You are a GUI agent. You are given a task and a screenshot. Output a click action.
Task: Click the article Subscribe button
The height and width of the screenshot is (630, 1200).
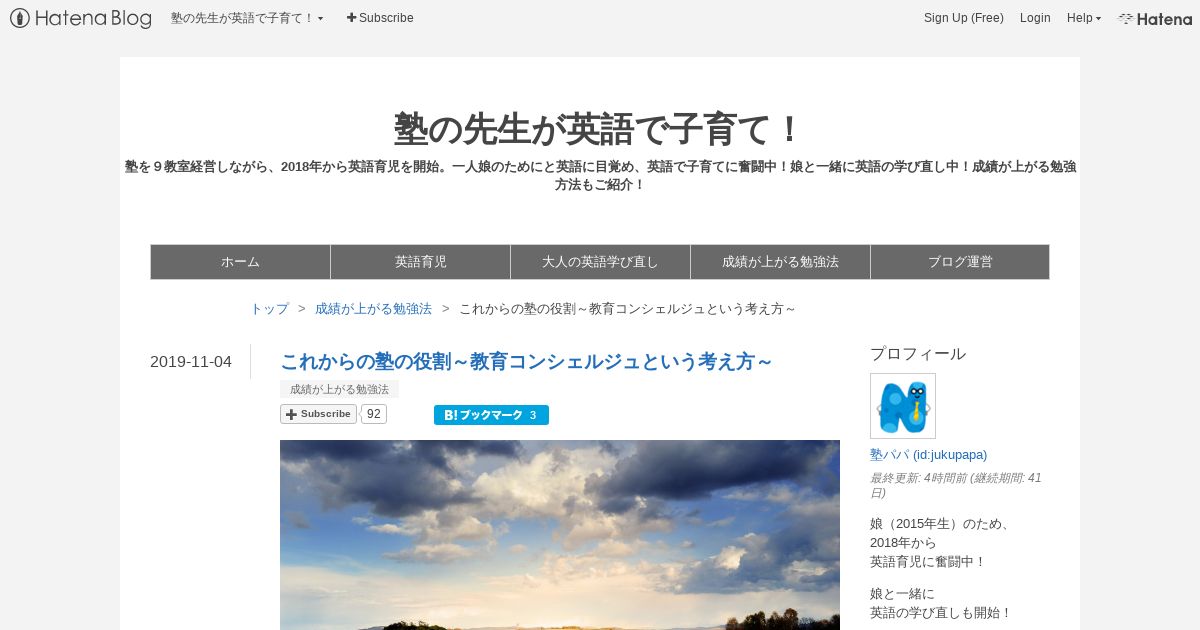tap(318, 414)
